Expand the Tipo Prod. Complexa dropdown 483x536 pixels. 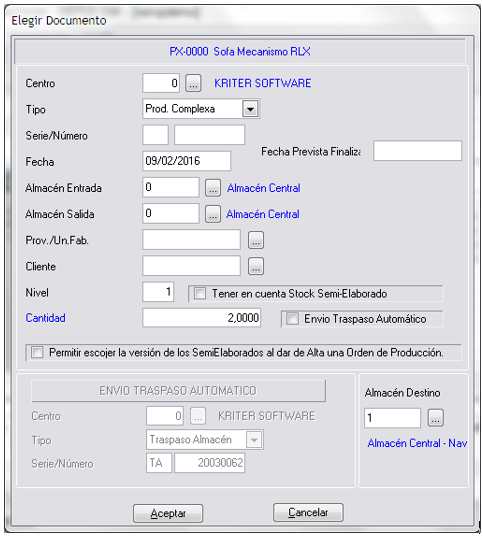pyautogui.click(x=250, y=109)
